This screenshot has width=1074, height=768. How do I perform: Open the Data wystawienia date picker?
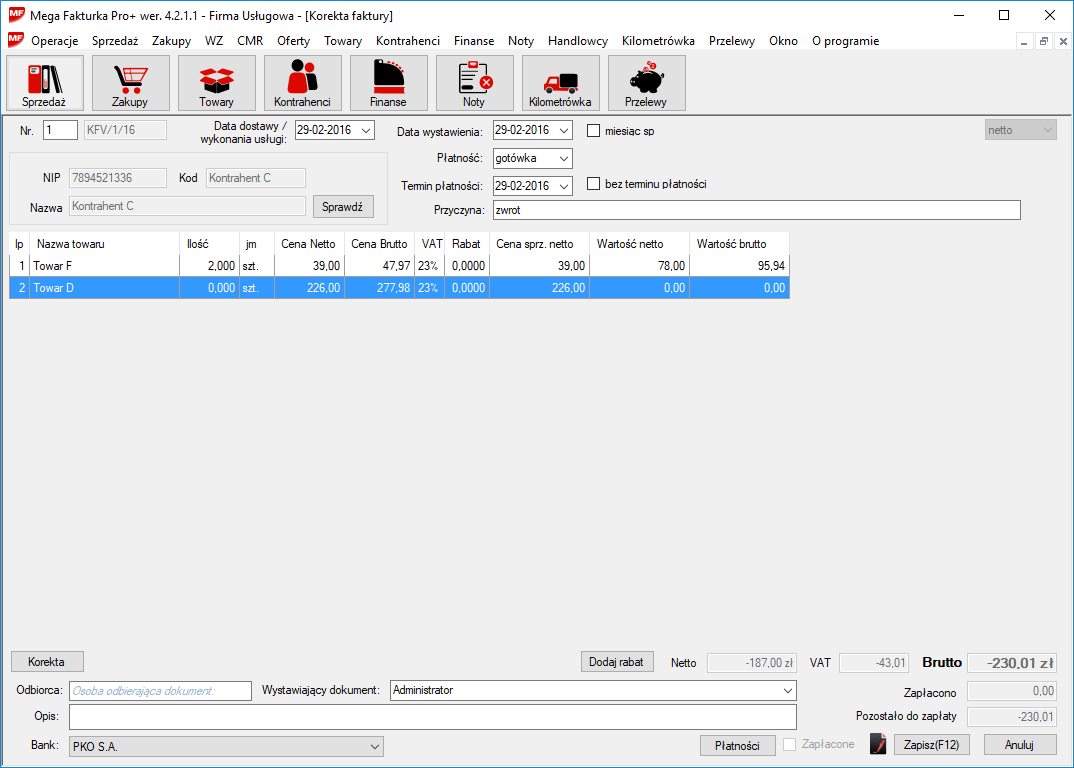[564, 130]
